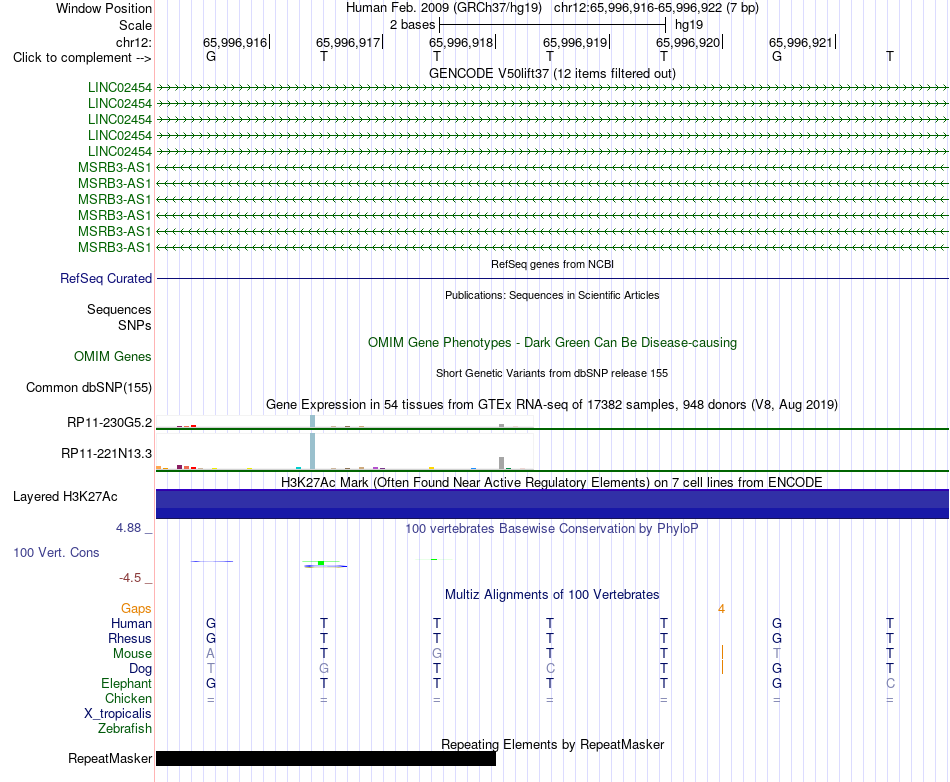
Task: Click the bottommost MSRB3-AS1 transcript label
Action: (115, 248)
